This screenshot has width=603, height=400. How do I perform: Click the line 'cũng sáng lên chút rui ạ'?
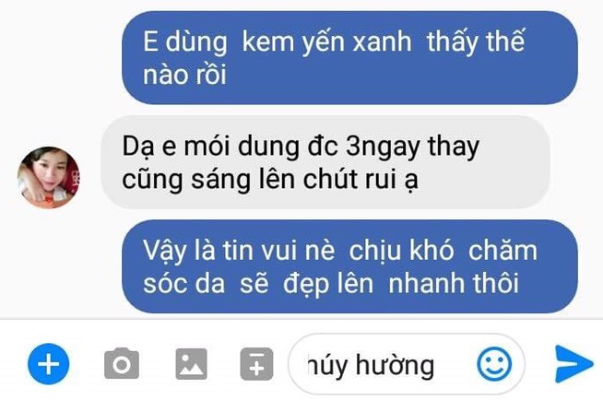270,180
